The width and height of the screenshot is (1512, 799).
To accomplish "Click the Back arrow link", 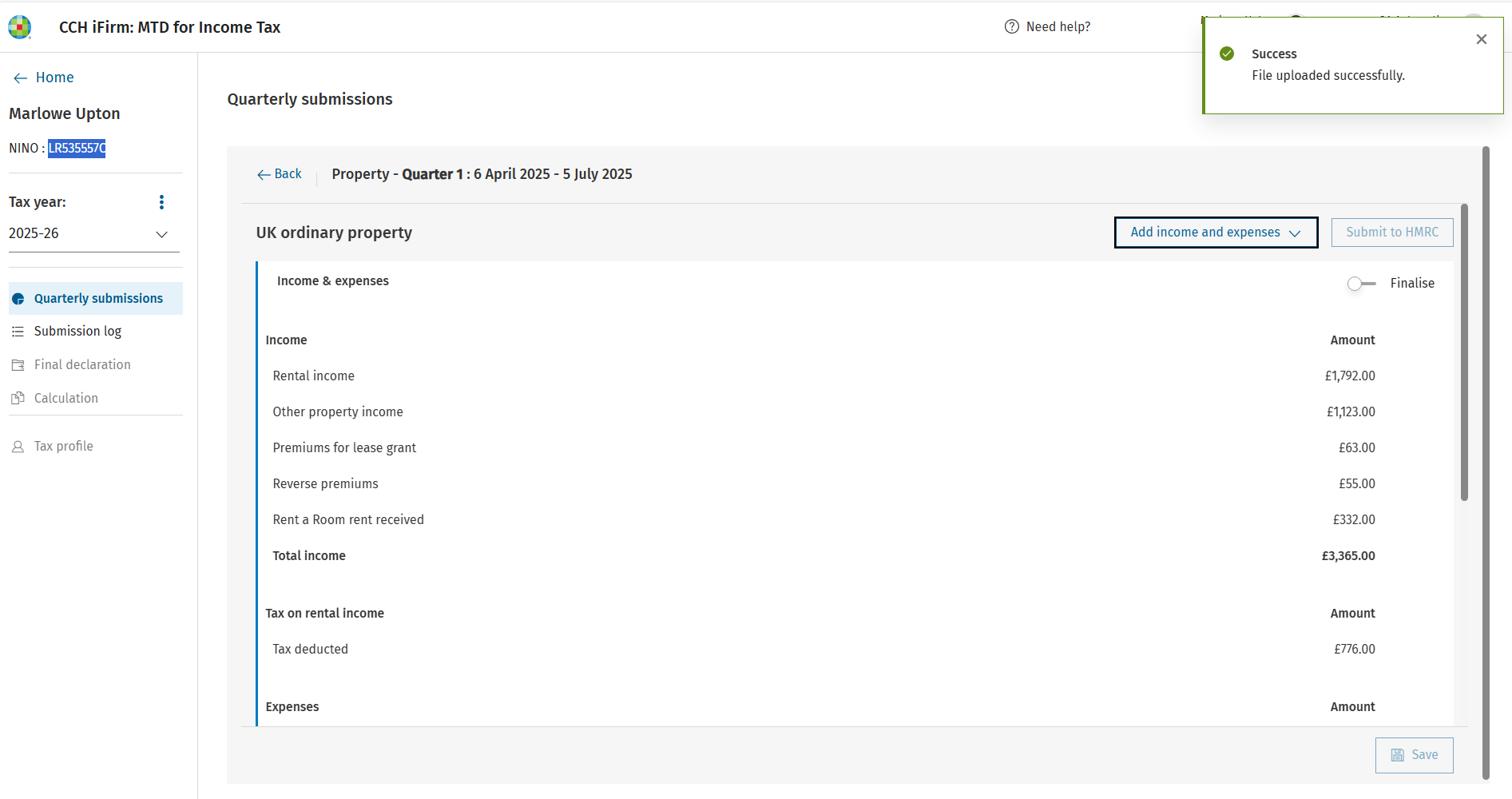I will 279,174.
